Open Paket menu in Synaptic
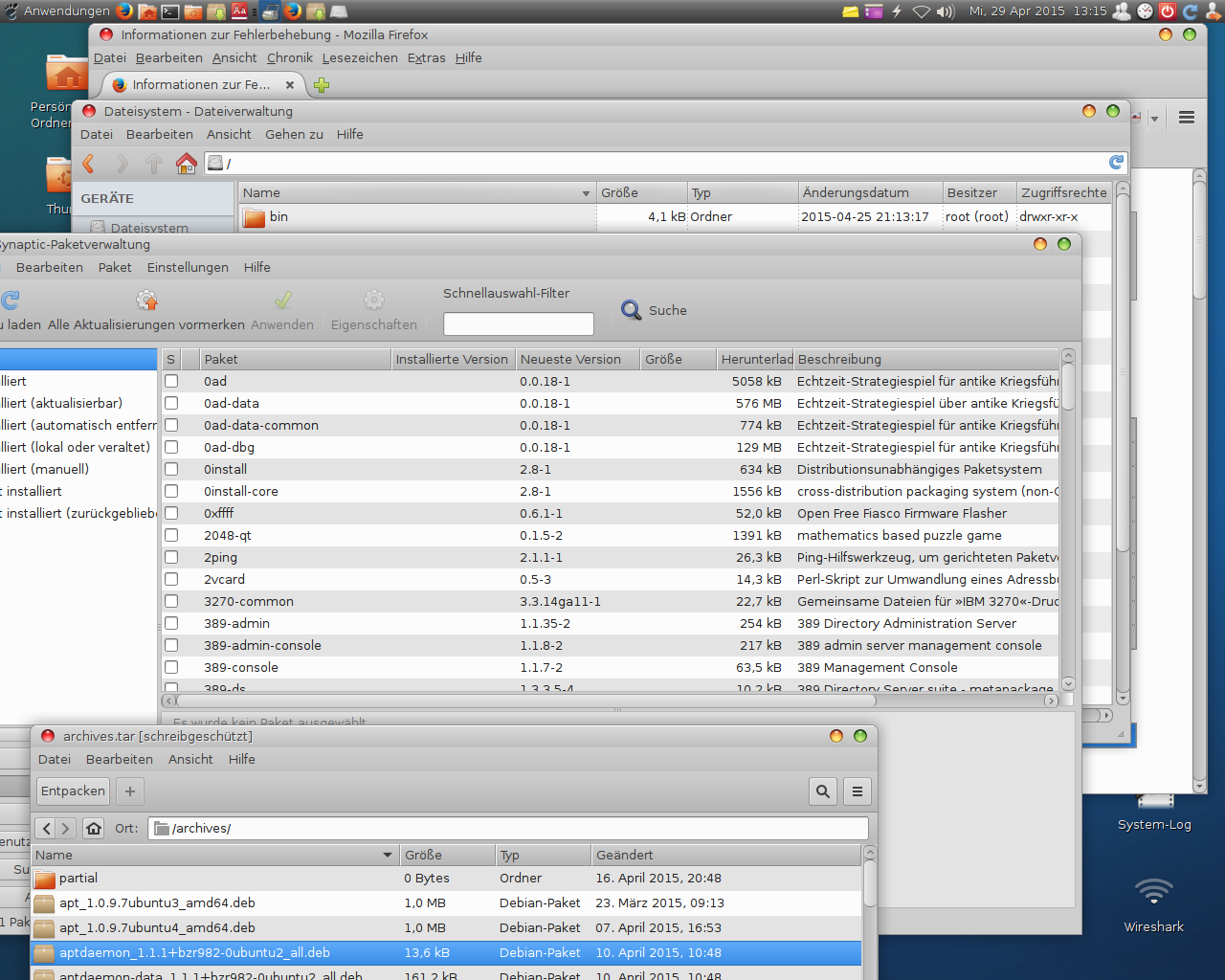 (115, 267)
